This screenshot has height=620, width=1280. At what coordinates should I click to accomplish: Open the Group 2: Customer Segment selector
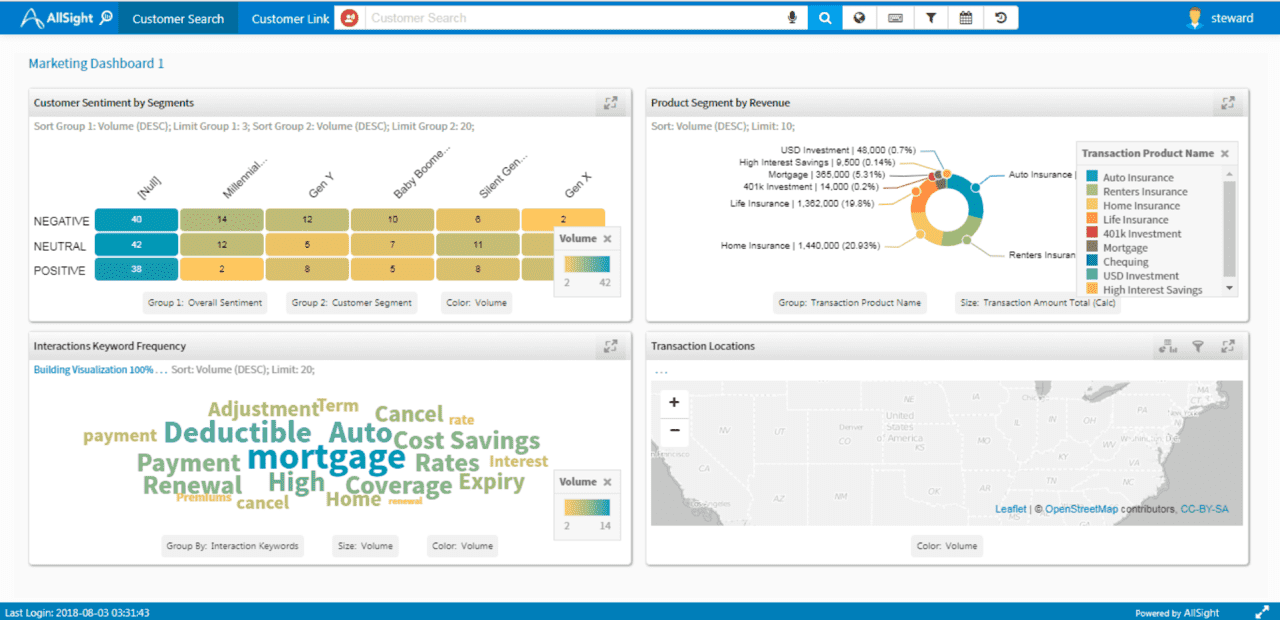pyautogui.click(x=351, y=303)
